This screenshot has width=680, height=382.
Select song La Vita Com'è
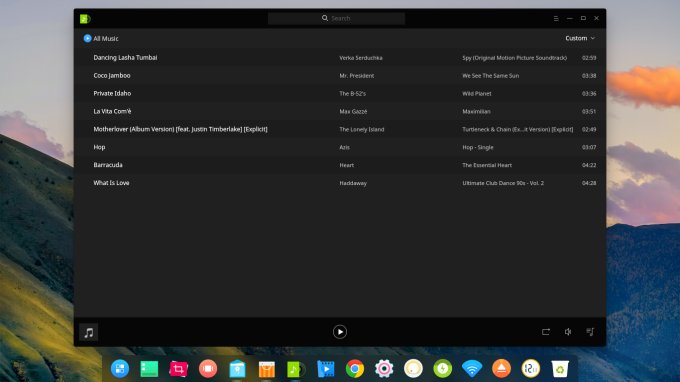pos(112,111)
